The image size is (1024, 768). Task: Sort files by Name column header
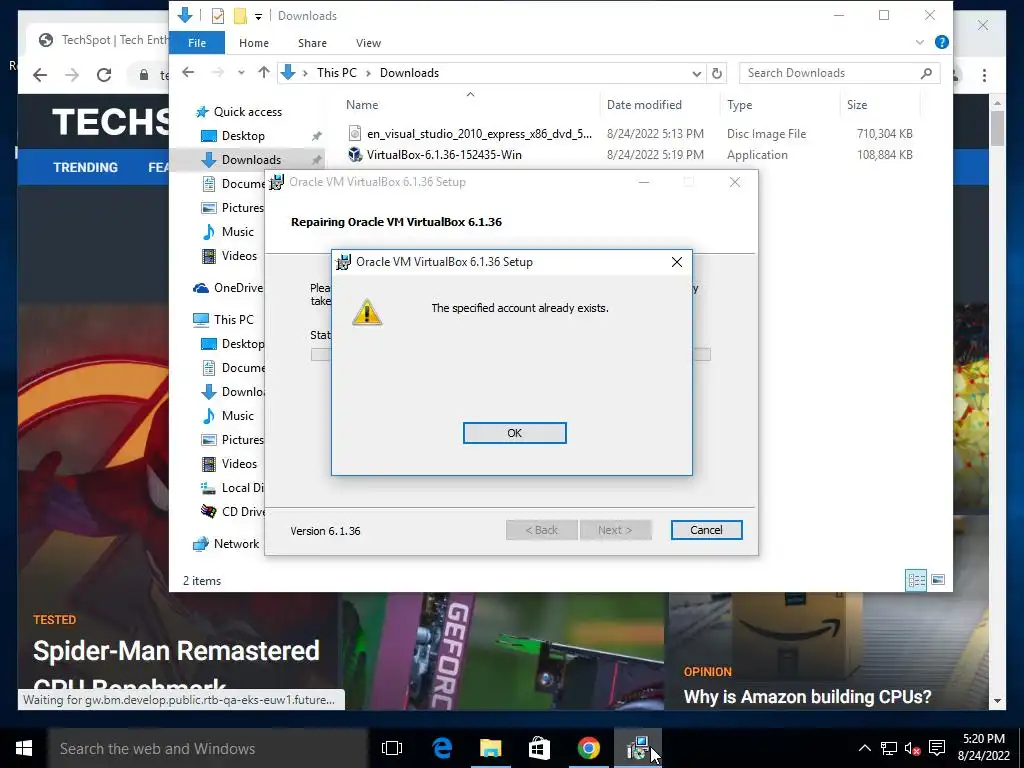coord(362,105)
